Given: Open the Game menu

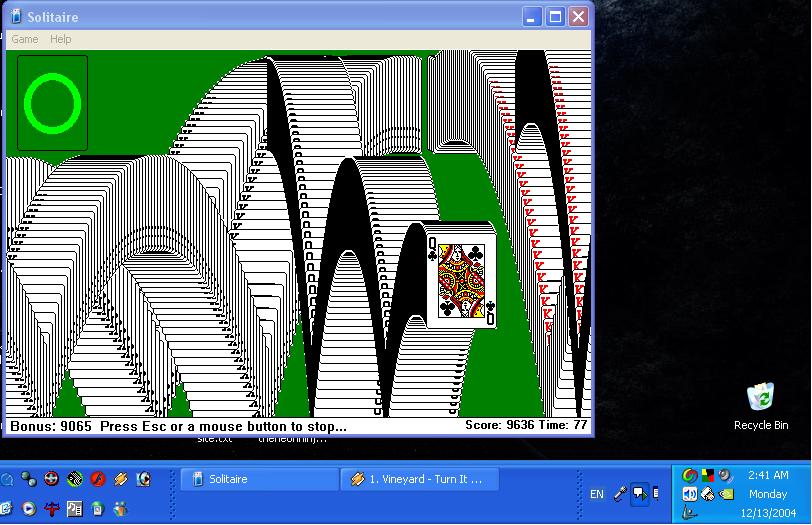Looking at the screenshot, I should [24, 39].
